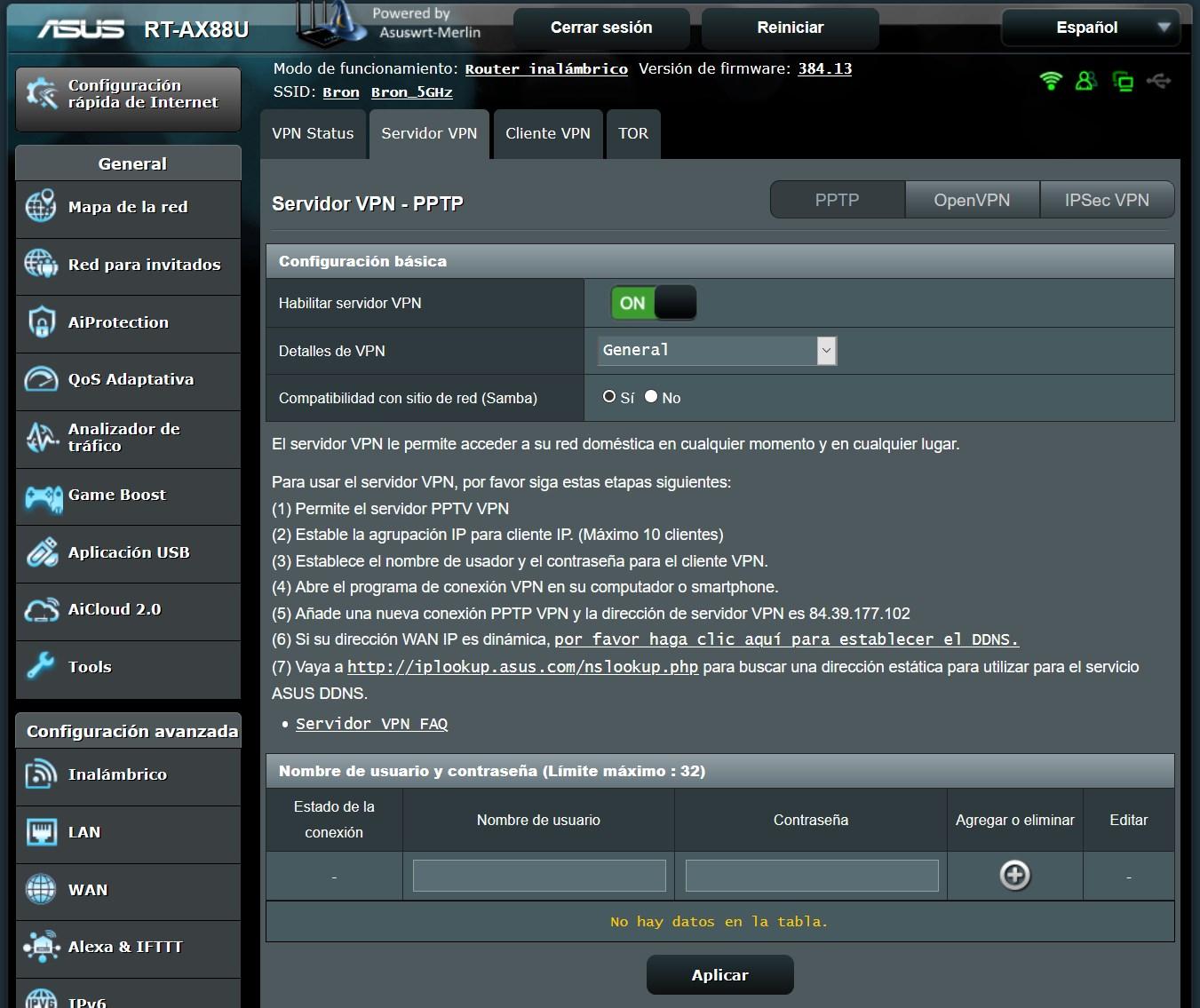Select the IPSec VPN server type tab
This screenshot has width=1200, height=1008.
tap(1107, 200)
